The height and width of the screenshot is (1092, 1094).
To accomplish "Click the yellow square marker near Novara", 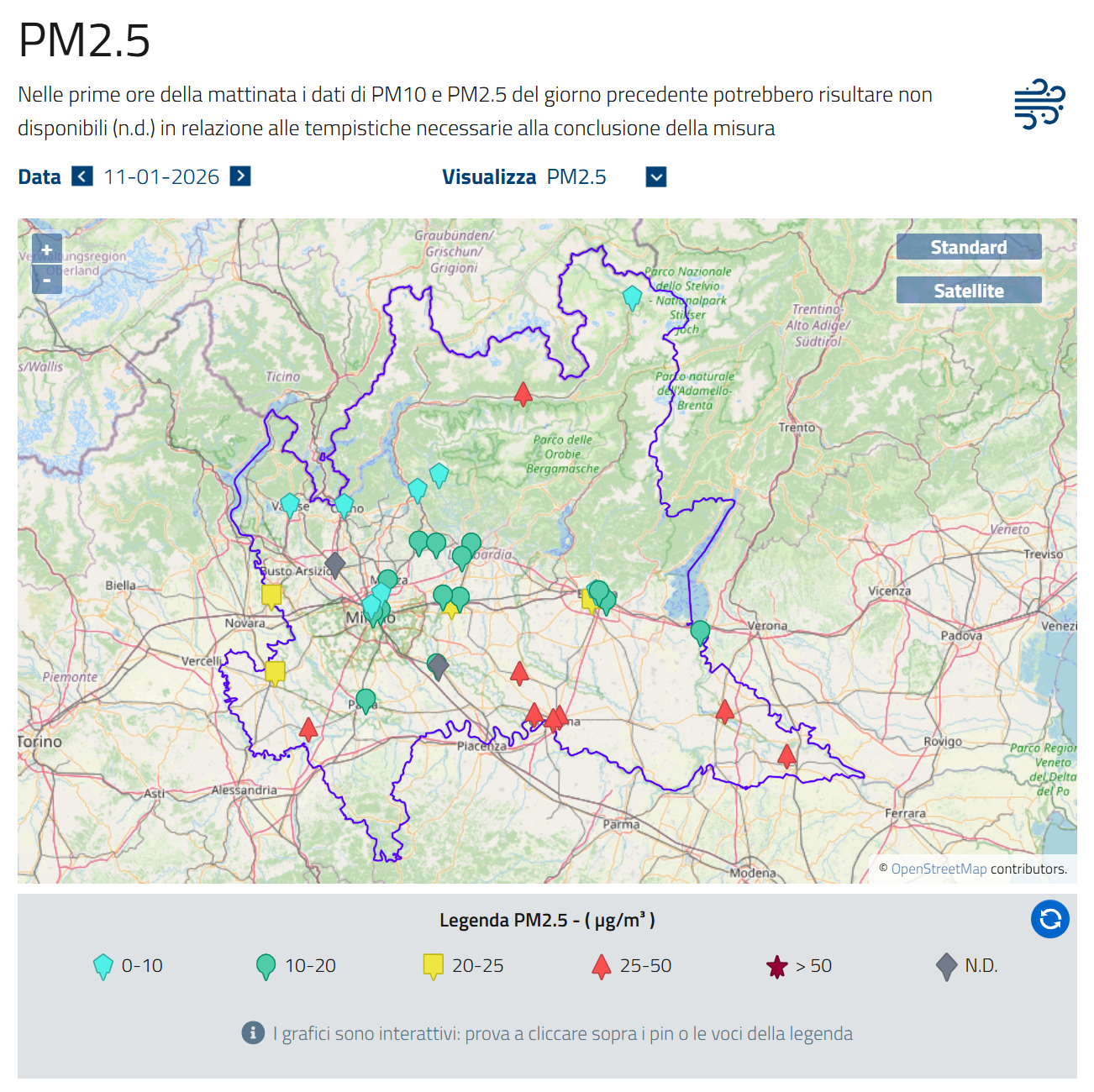I will [x=271, y=596].
